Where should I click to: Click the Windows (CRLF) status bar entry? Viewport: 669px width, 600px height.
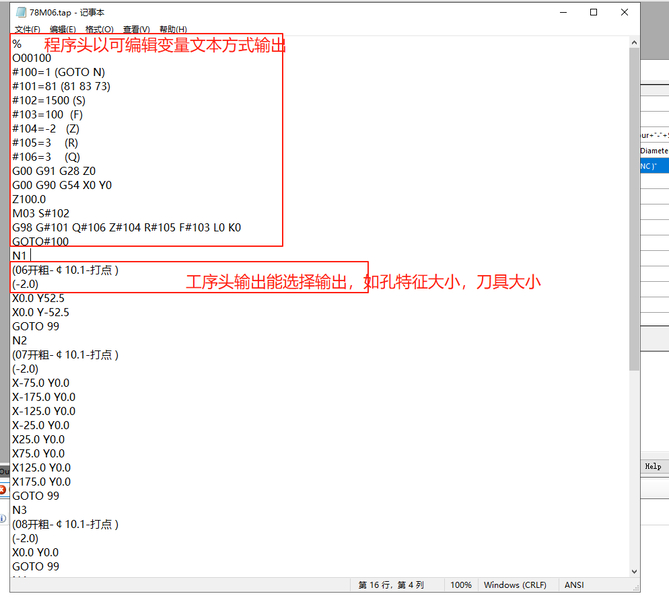click(515, 585)
